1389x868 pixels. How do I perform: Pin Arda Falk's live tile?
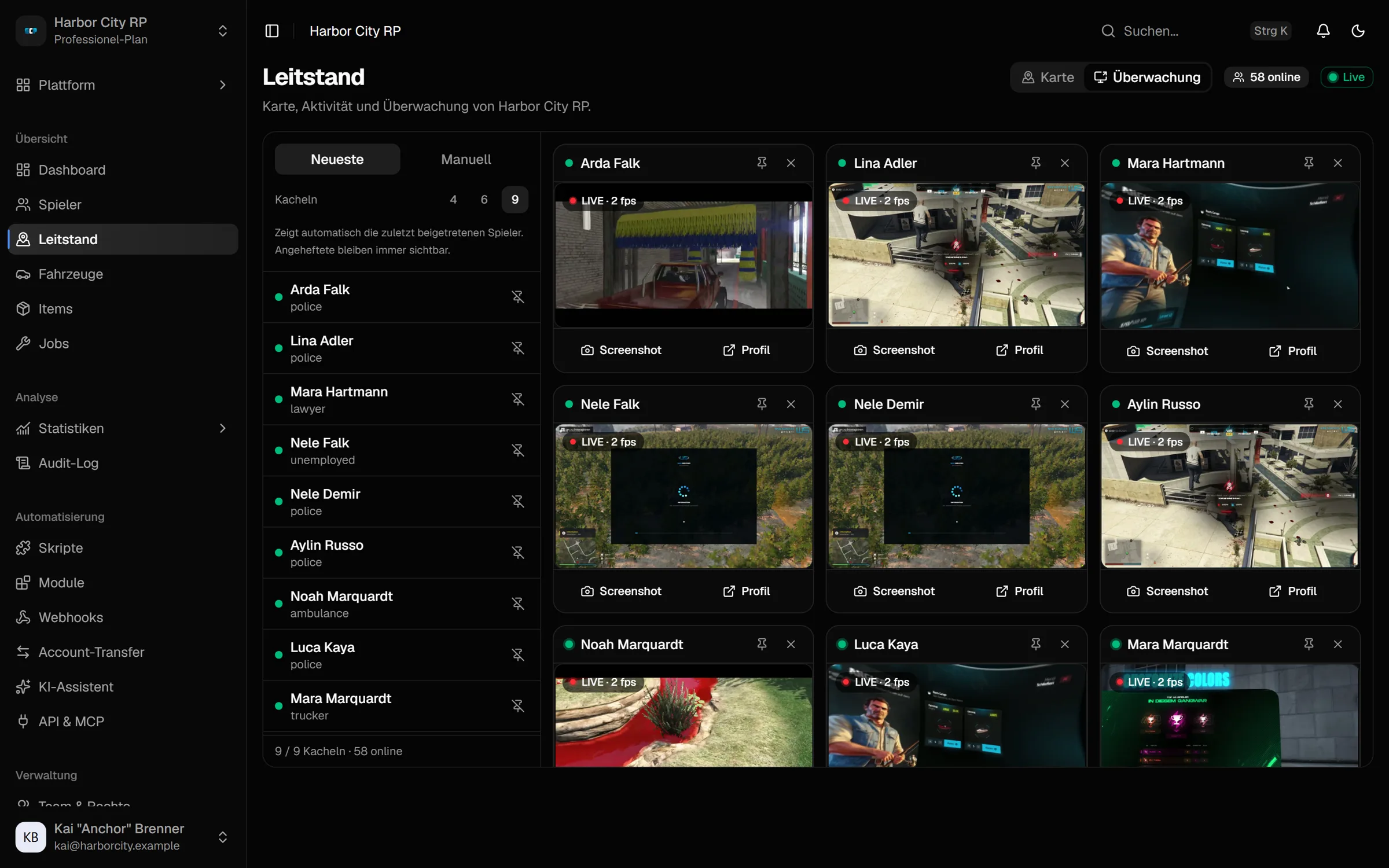762,163
